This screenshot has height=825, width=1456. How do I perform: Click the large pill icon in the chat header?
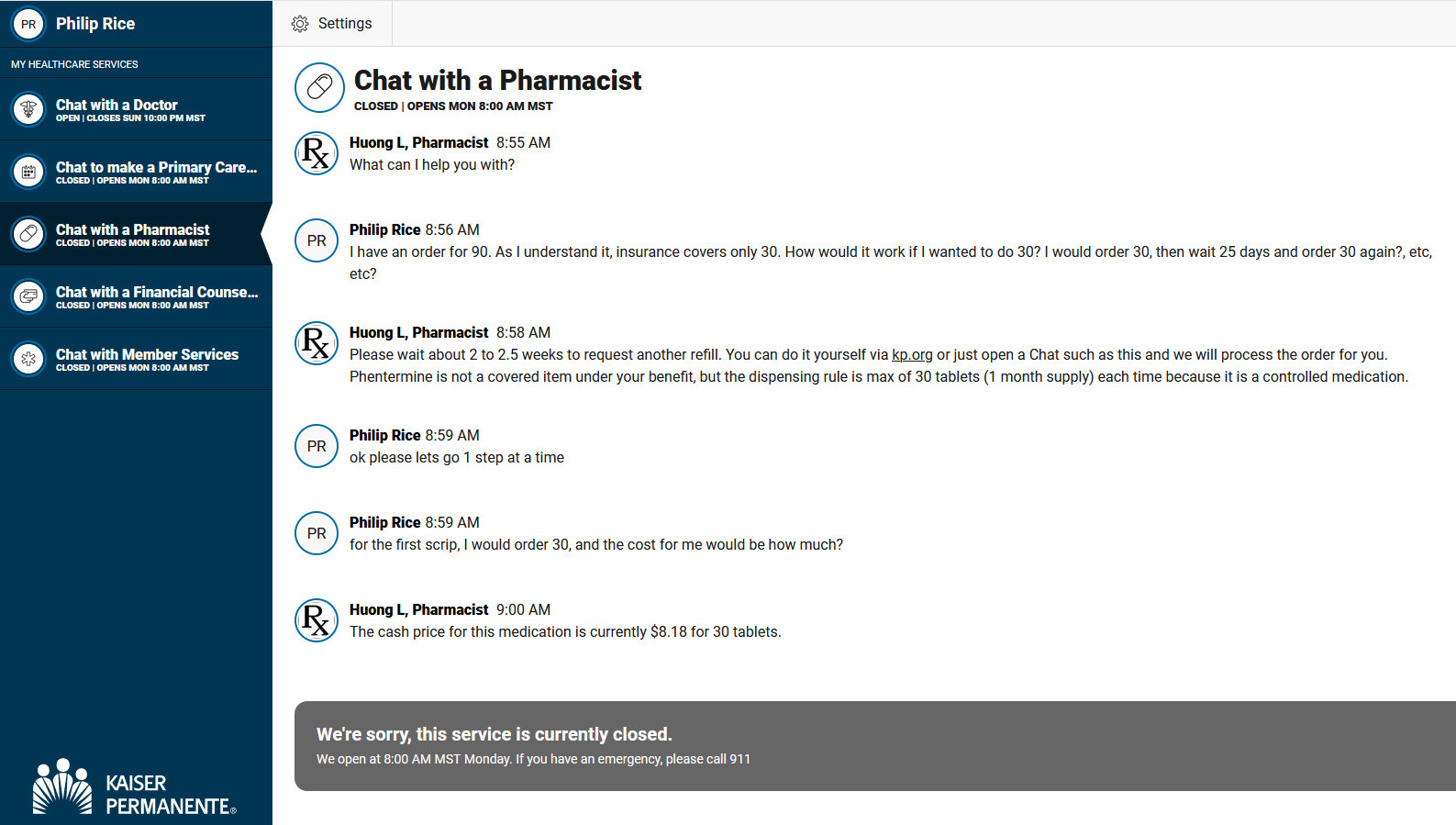tap(319, 88)
